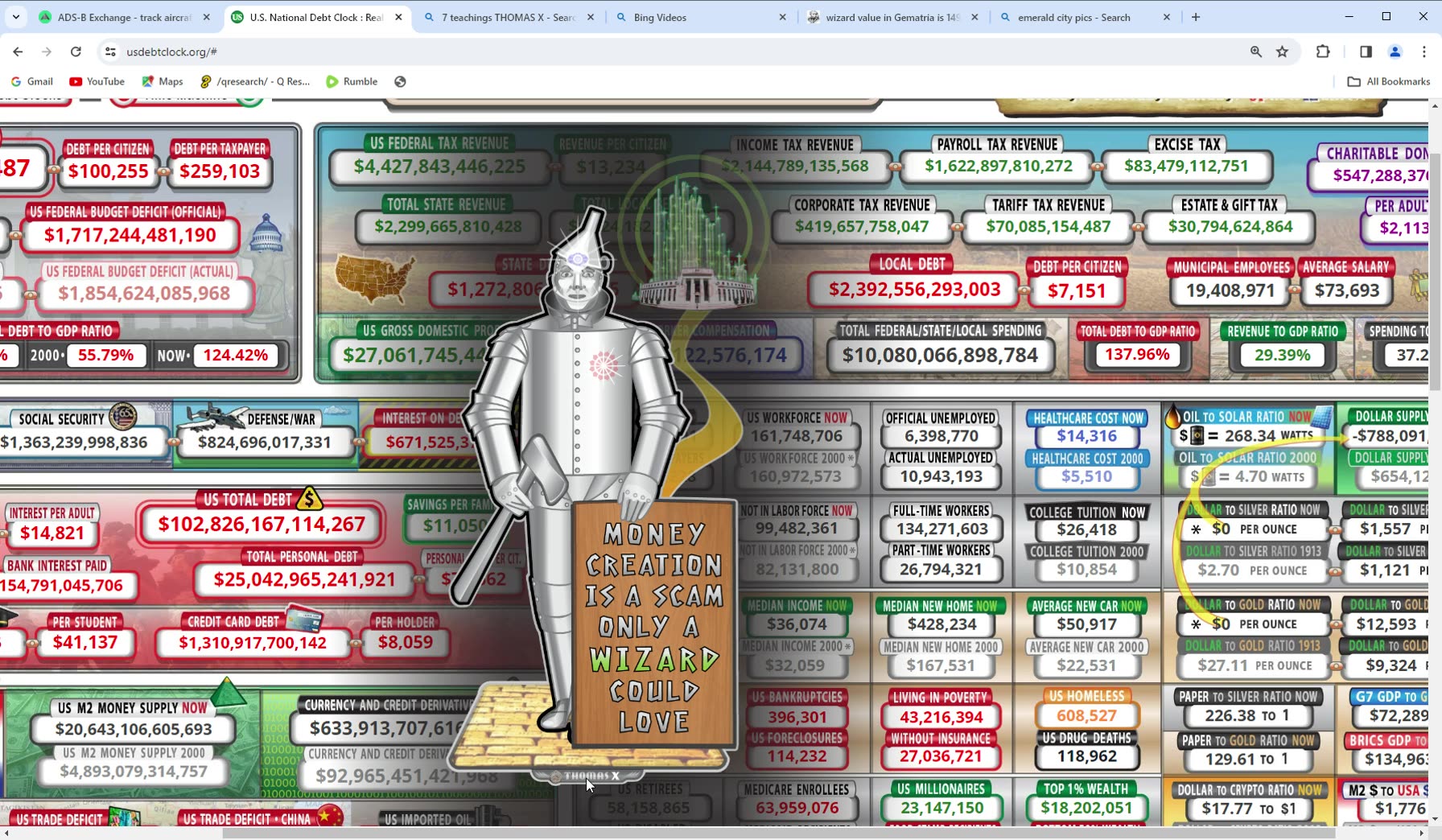The width and height of the screenshot is (1442, 840).
Task: Click the magnifier icon in the address bar
Action: pos(1255,51)
